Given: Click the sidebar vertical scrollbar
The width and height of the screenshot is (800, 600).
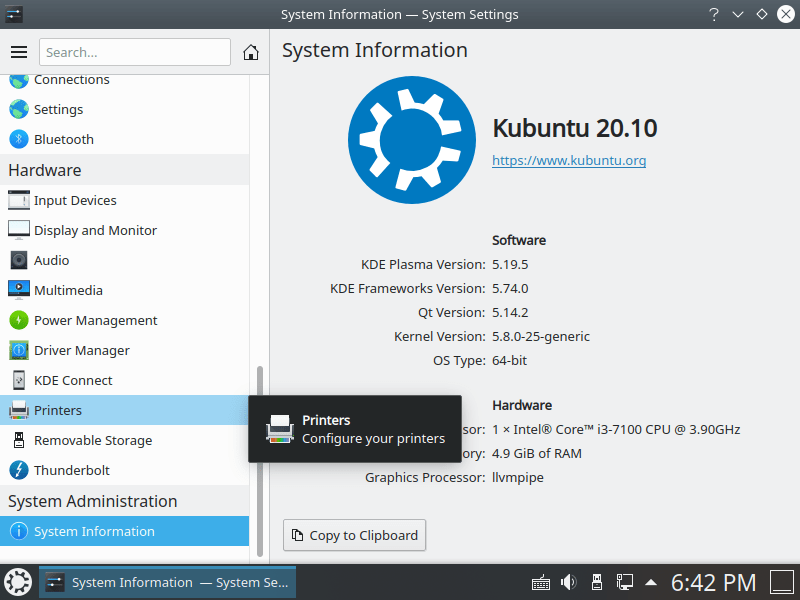Looking at the screenshot, I should [260, 461].
